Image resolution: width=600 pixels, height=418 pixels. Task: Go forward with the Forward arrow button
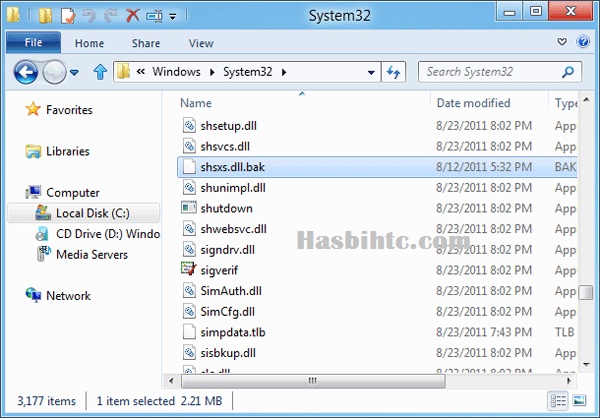click(x=54, y=72)
